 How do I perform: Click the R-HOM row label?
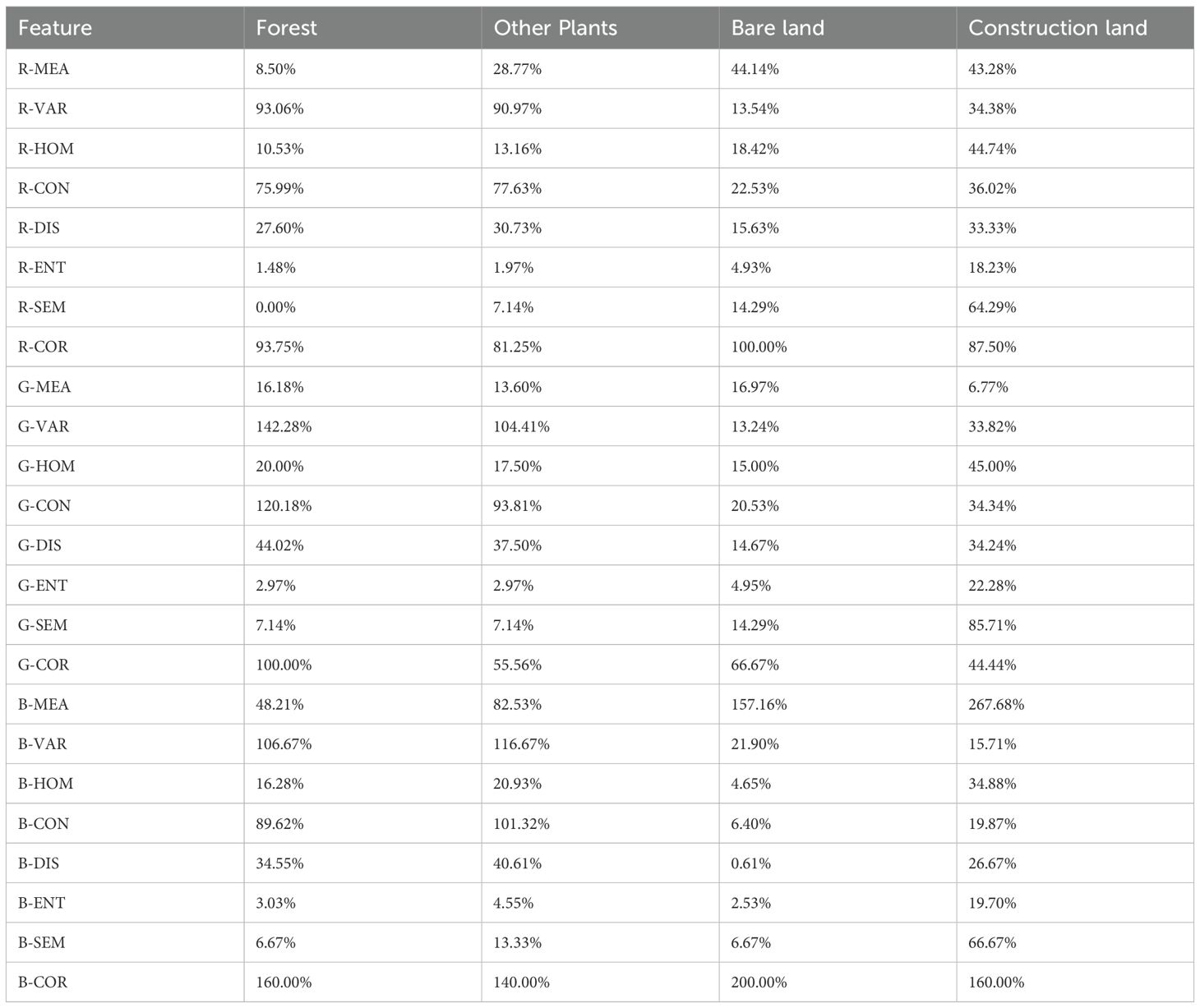(46, 149)
